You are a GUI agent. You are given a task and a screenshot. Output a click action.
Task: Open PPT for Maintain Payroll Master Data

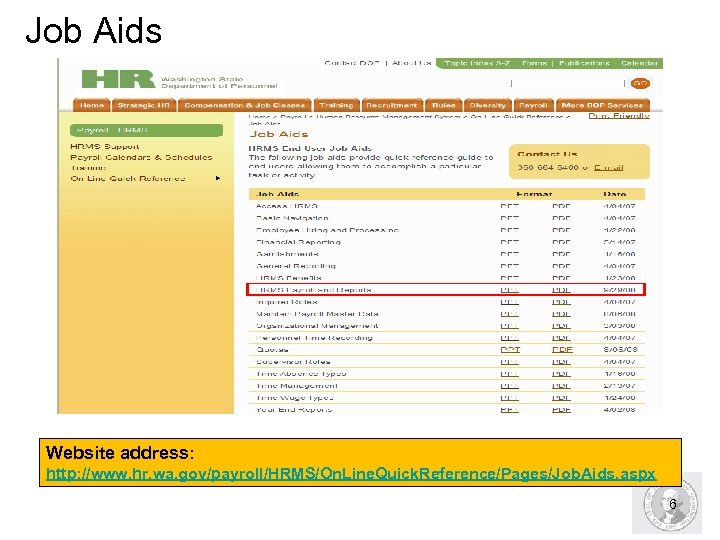[509, 314]
